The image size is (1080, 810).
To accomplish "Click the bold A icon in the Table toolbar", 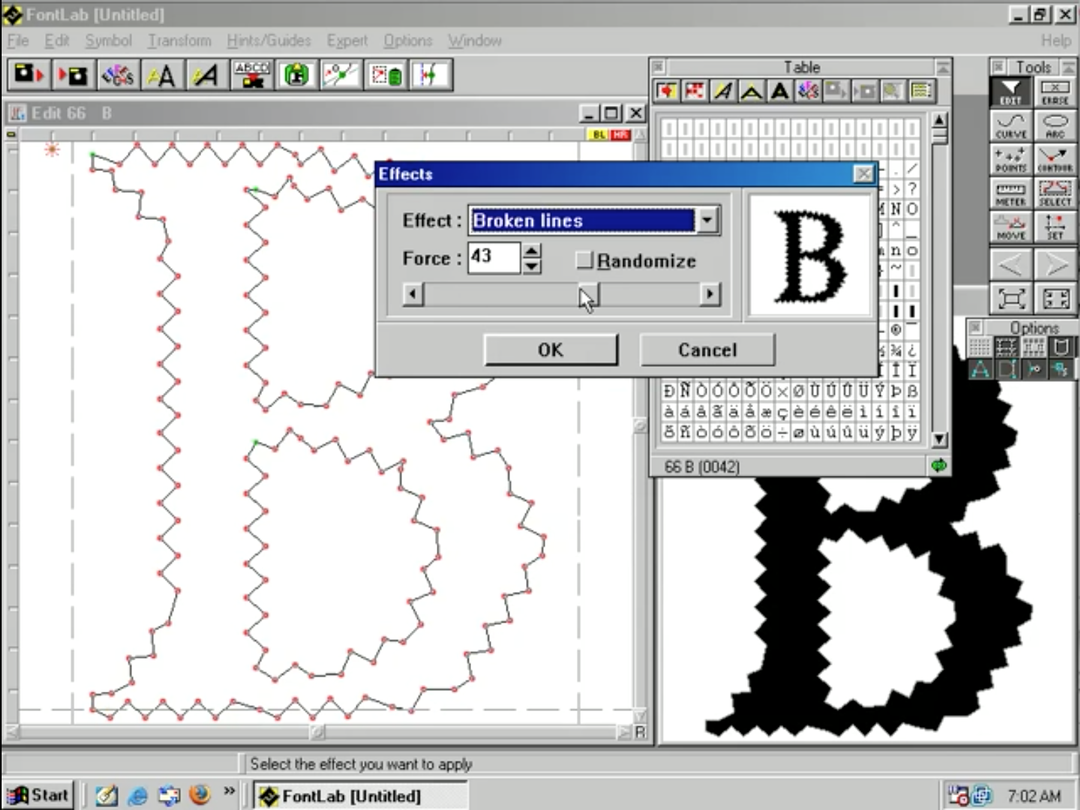I will [779, 91].
